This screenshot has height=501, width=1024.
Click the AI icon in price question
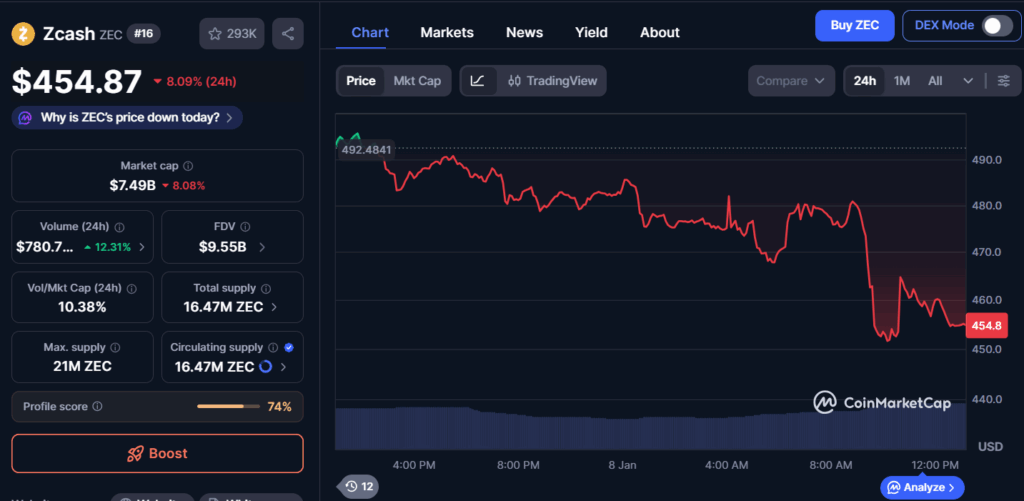[25, 118]
